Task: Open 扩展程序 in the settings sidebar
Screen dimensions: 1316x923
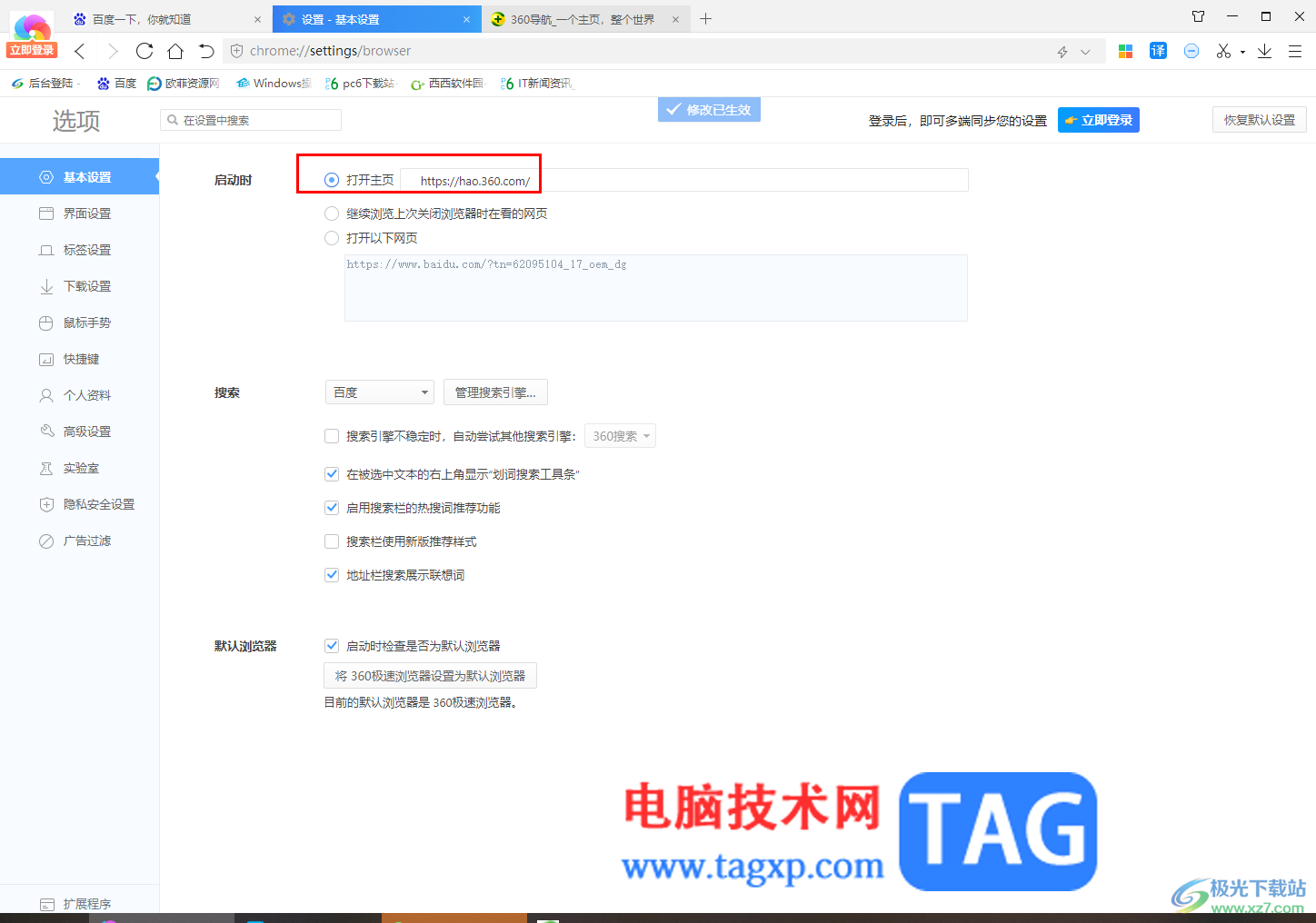Action: pos(80,903)
